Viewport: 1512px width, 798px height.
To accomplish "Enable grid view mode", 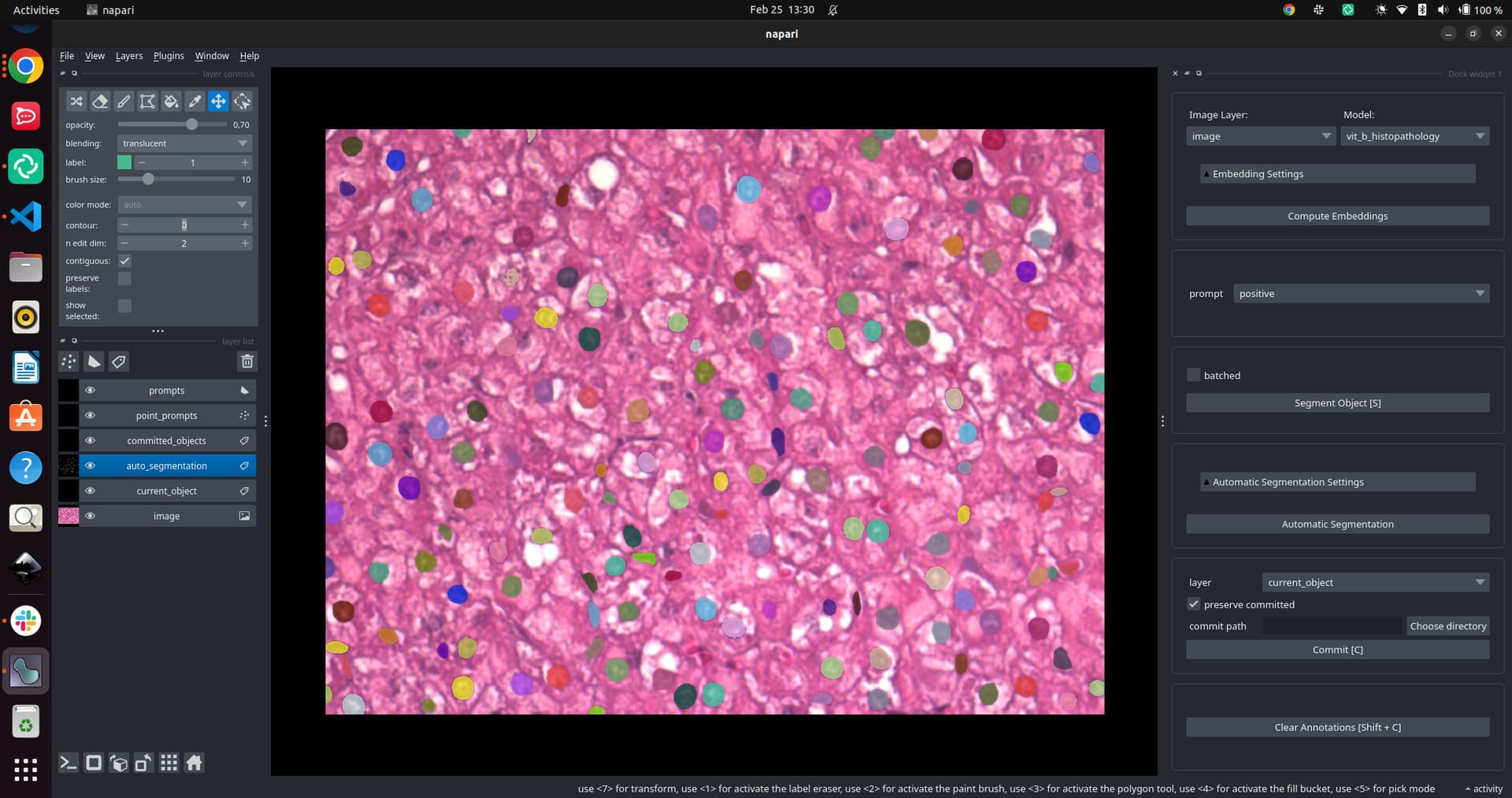I will (169, 763).
